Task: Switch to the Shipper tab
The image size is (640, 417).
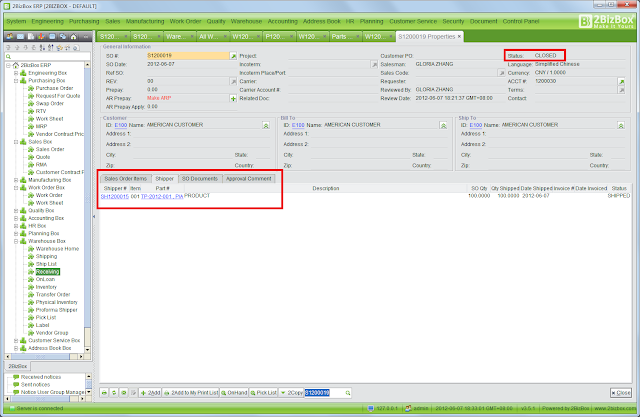Action: click(x=164, y=179)
